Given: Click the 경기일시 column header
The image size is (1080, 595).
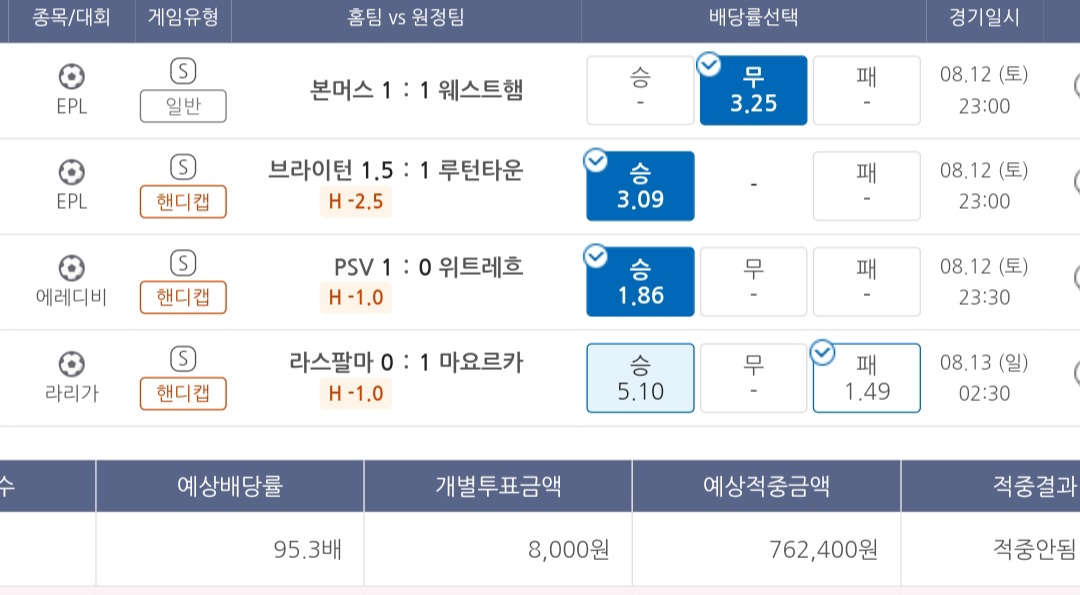Looking at the screenshot, I should point(984,17).
